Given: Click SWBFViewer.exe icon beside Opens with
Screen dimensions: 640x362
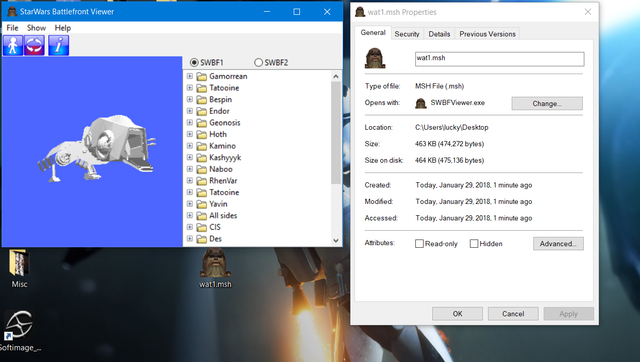Looking at the screenshot, I should click(x=421, y=103).
